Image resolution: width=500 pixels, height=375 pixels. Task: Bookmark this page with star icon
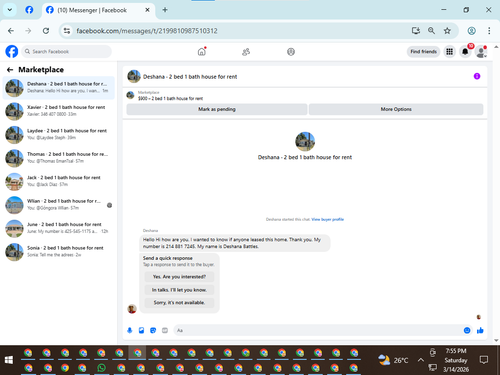(x=447, y=31)
